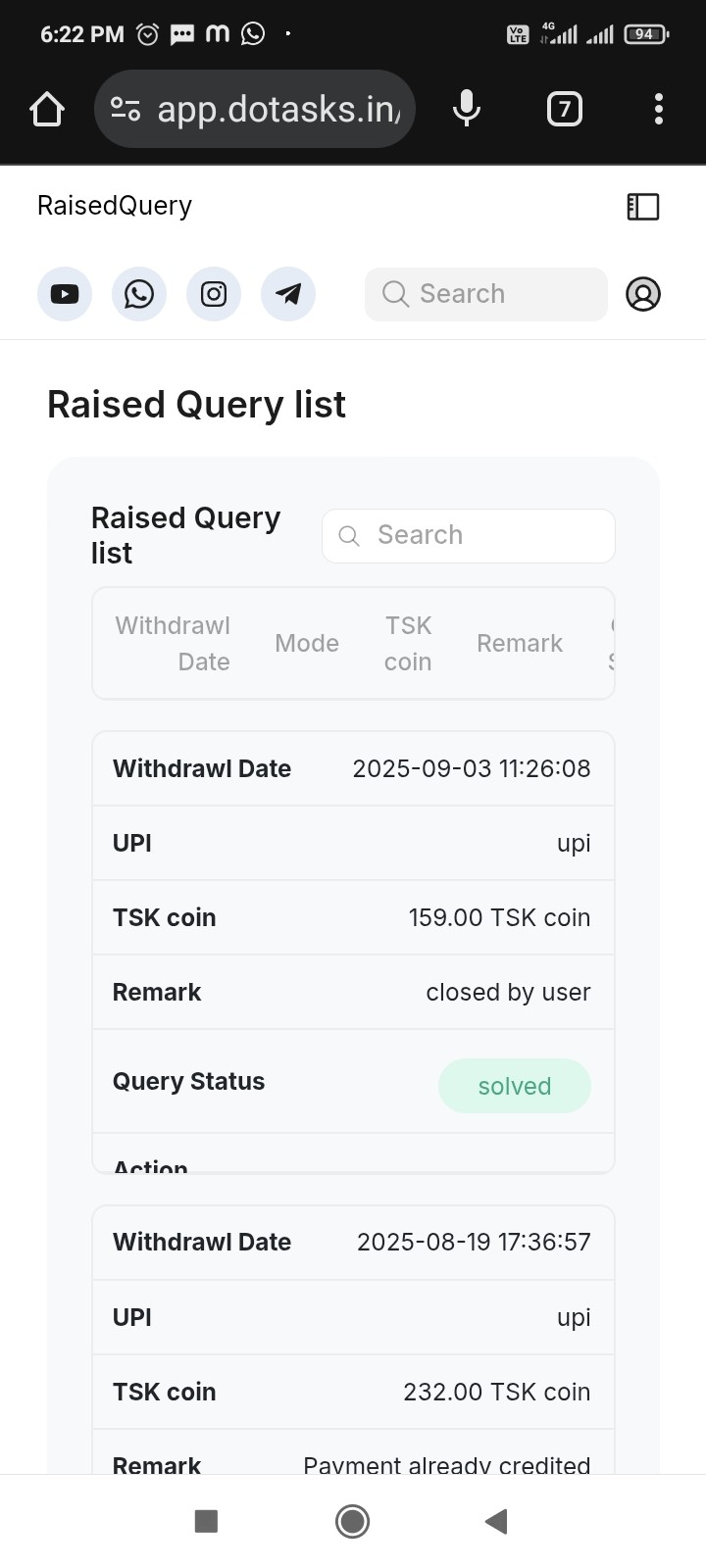Image resolution: width=706 pixels, height=1568 pixels.
Task: Tap the browser home icon
Action: (x=47, y=109)
